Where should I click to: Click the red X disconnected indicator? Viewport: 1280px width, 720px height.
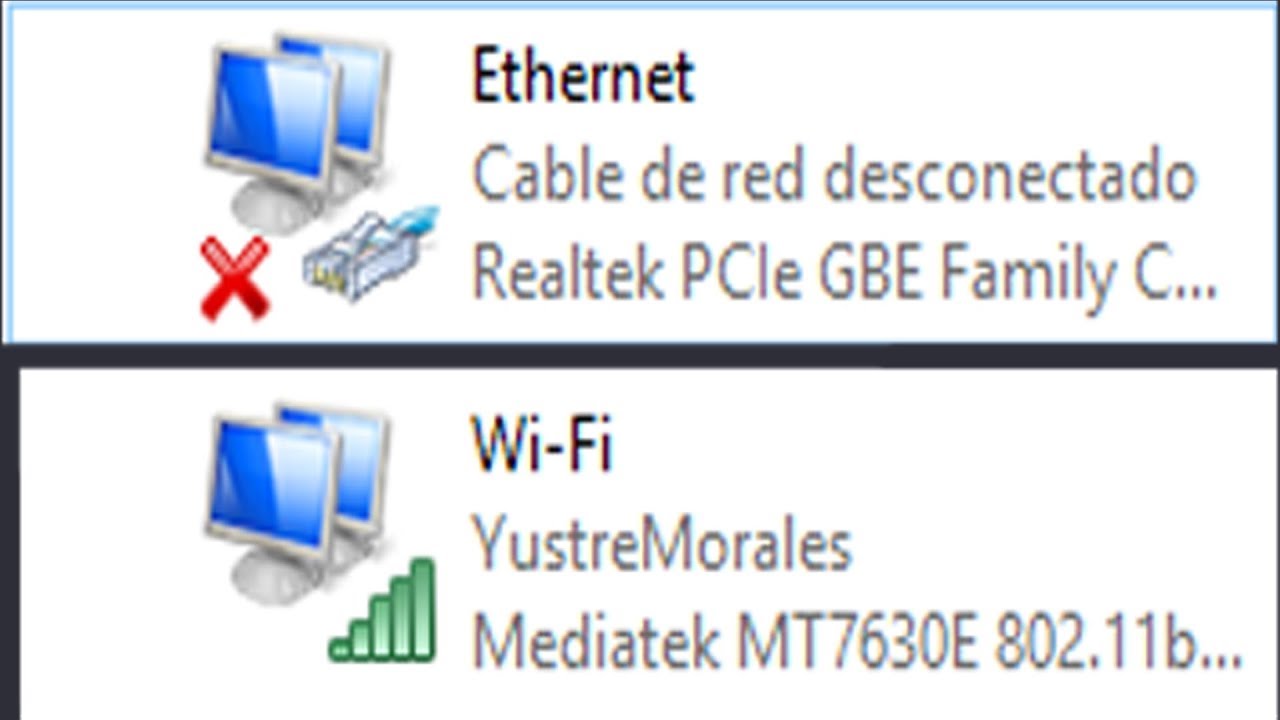pyautogui.click(x=235, y=279)
